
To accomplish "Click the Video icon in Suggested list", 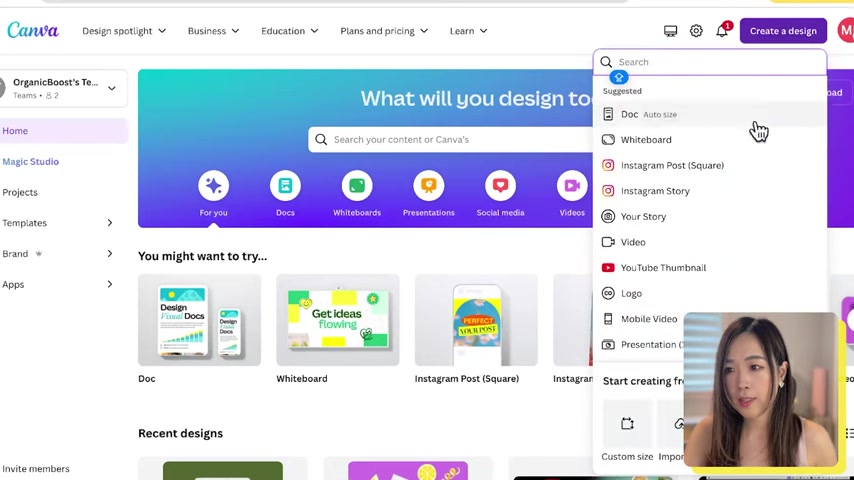I will pos(608,242).
